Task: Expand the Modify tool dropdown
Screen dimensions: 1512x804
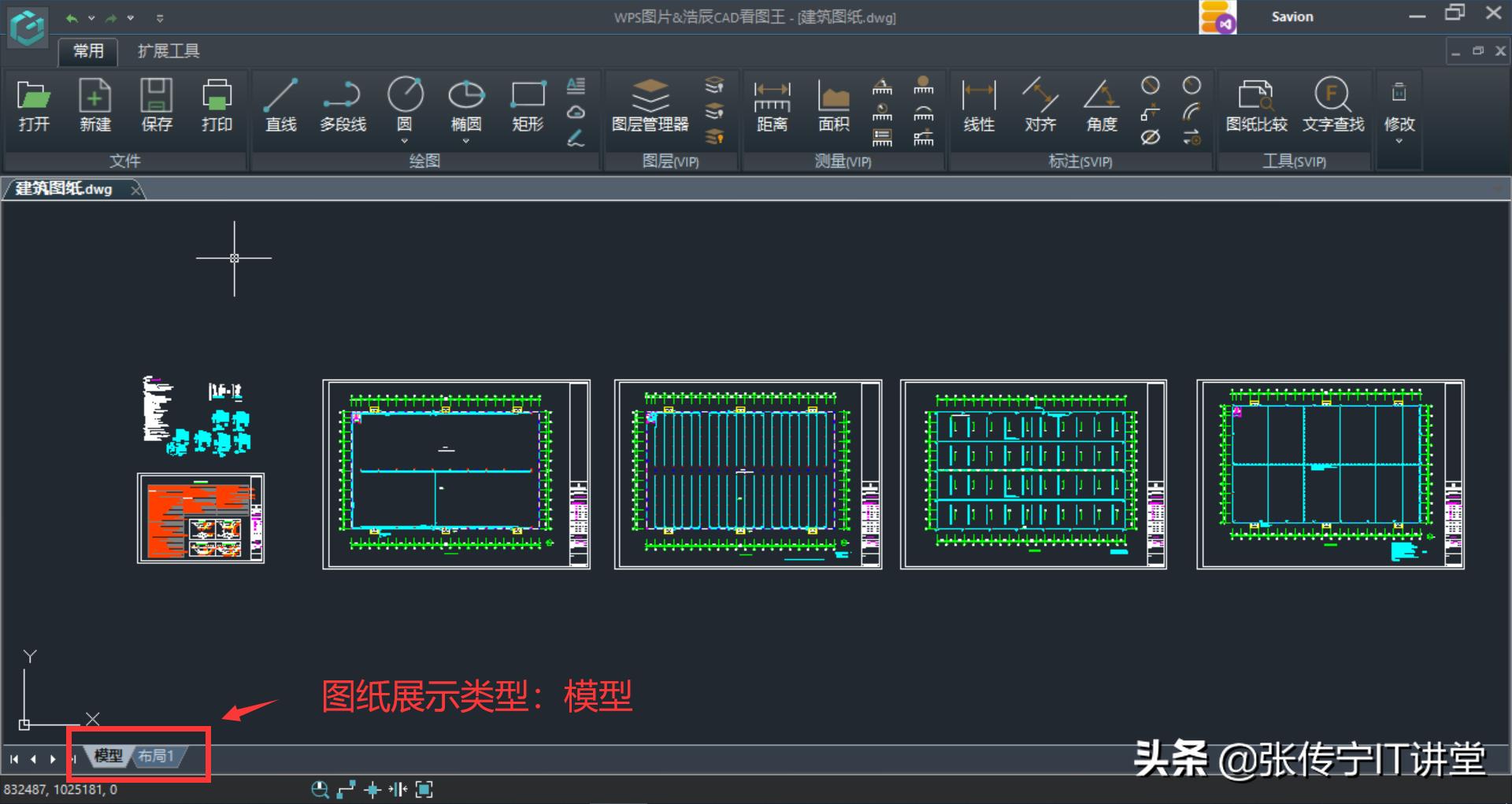Action: (x=1399, y=140)
